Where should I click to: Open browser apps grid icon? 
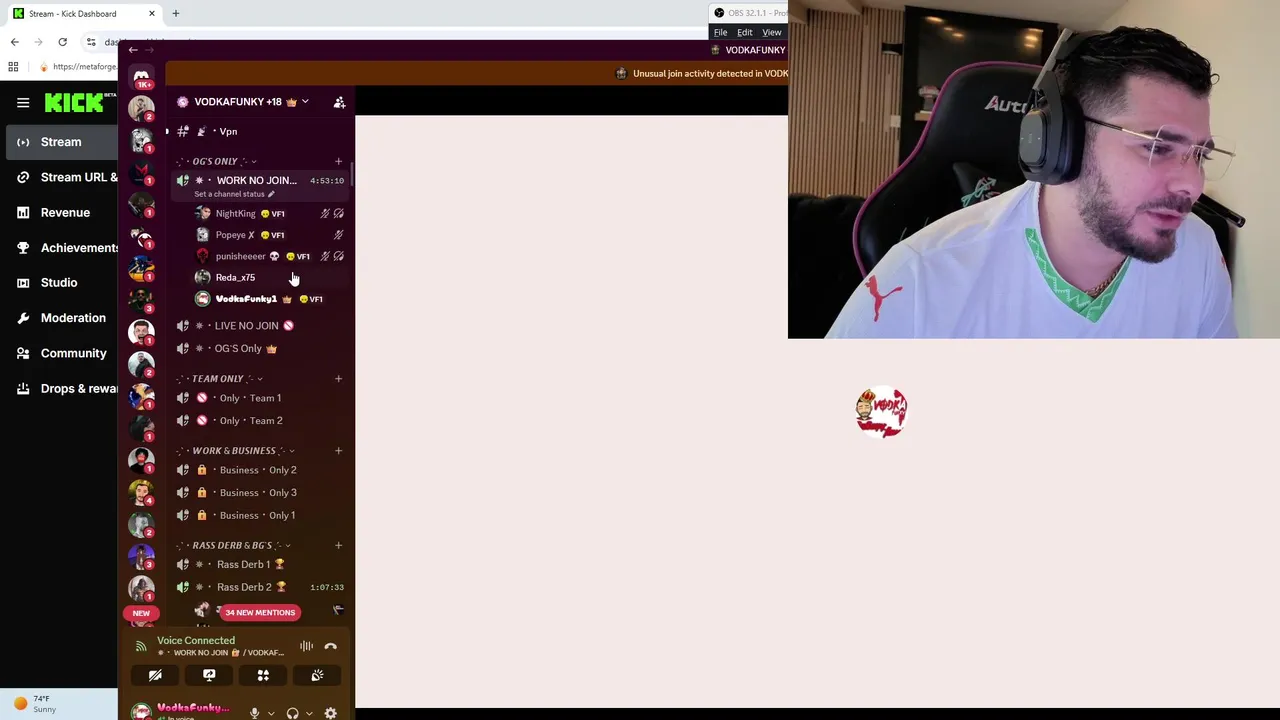pyautogui.click(x=13, y=67)
